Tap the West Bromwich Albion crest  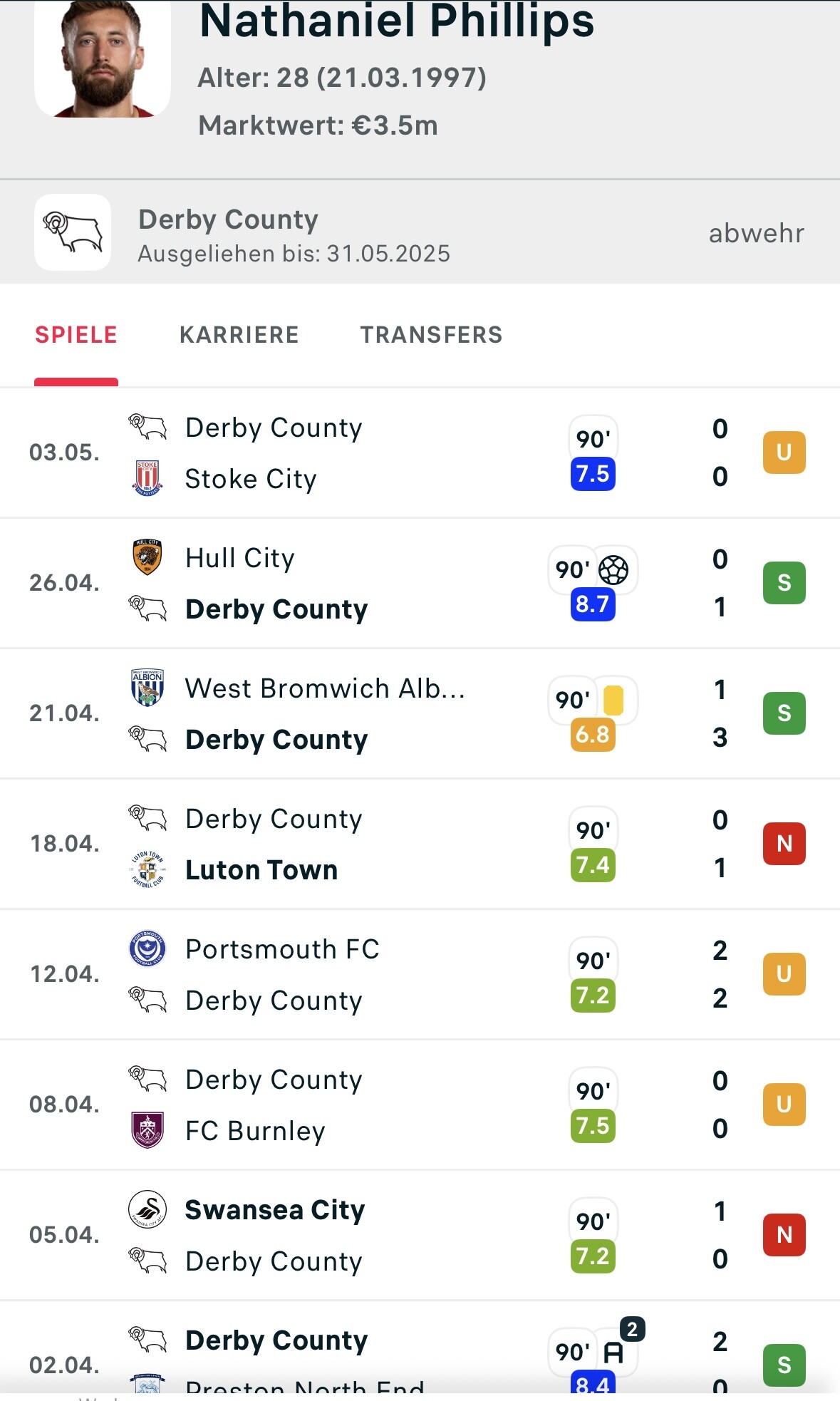pyautogui.click(x=147, y=688)
